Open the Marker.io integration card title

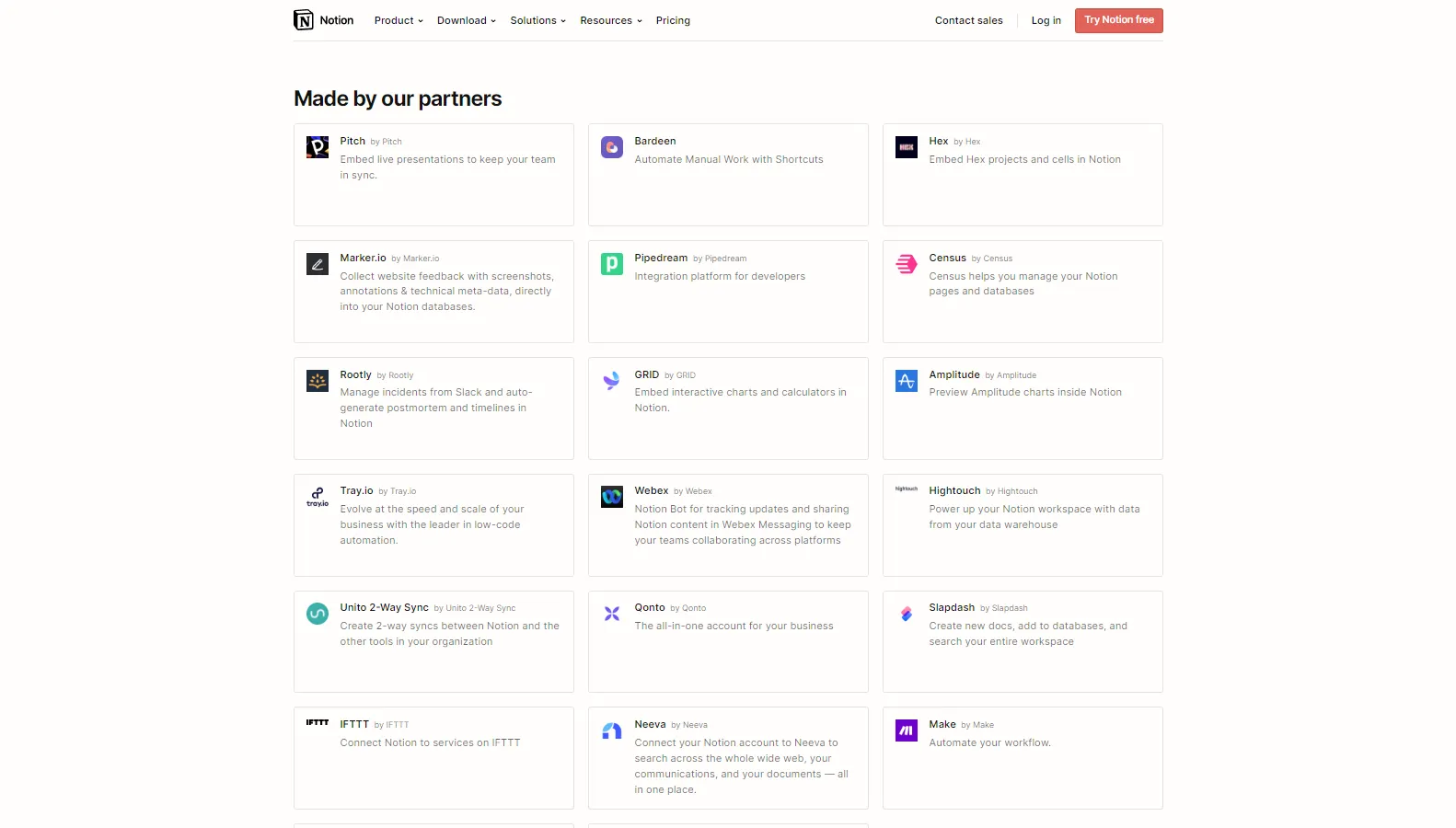[364, 259]
